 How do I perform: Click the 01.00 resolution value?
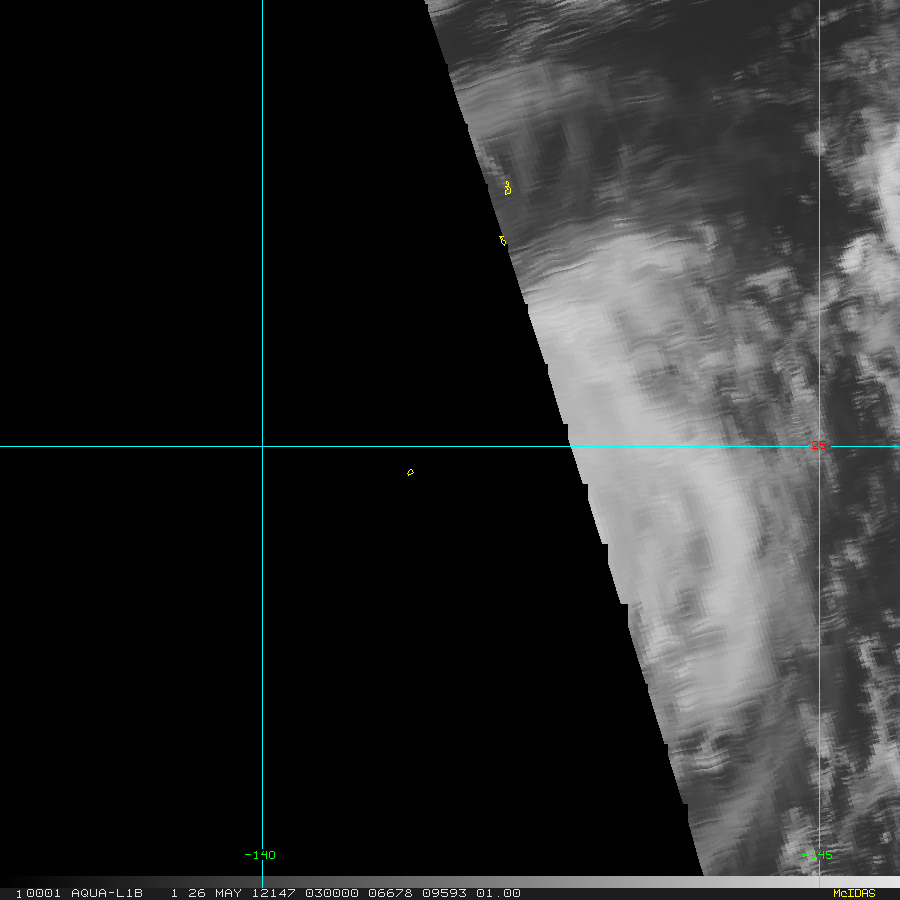[500, 893]
